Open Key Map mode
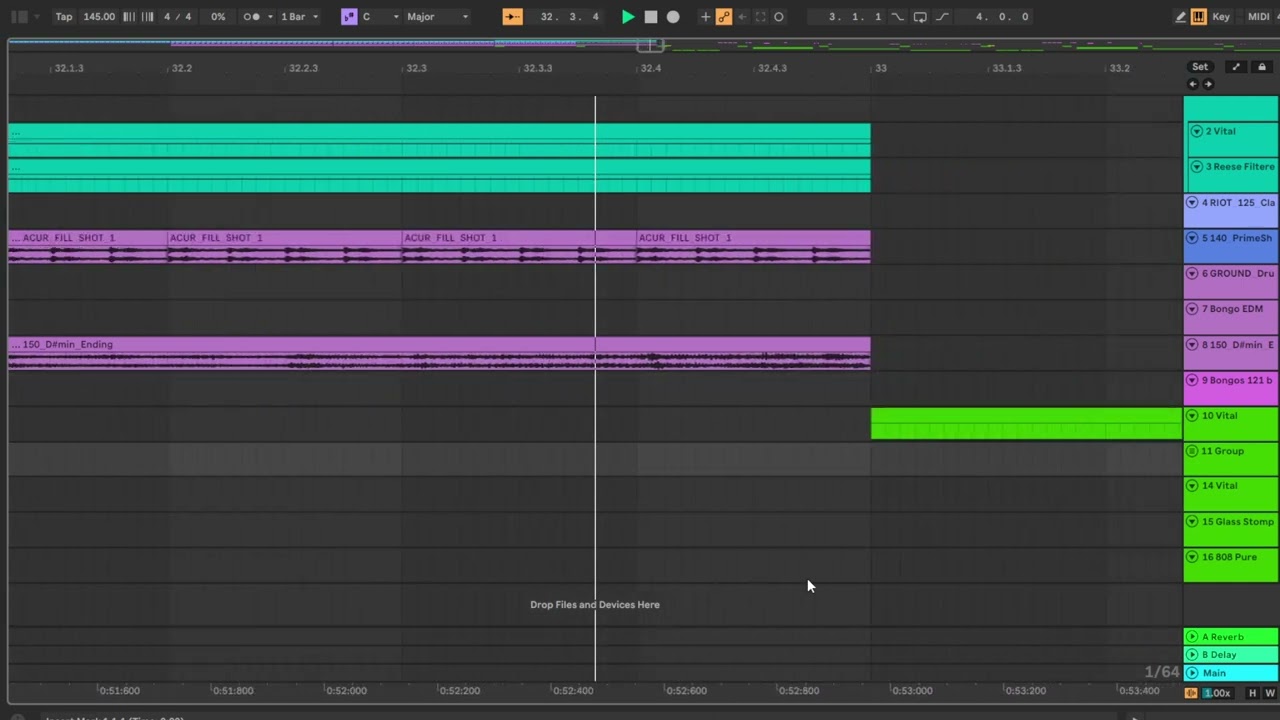 pyautogui.click(x=1221, y=17)
